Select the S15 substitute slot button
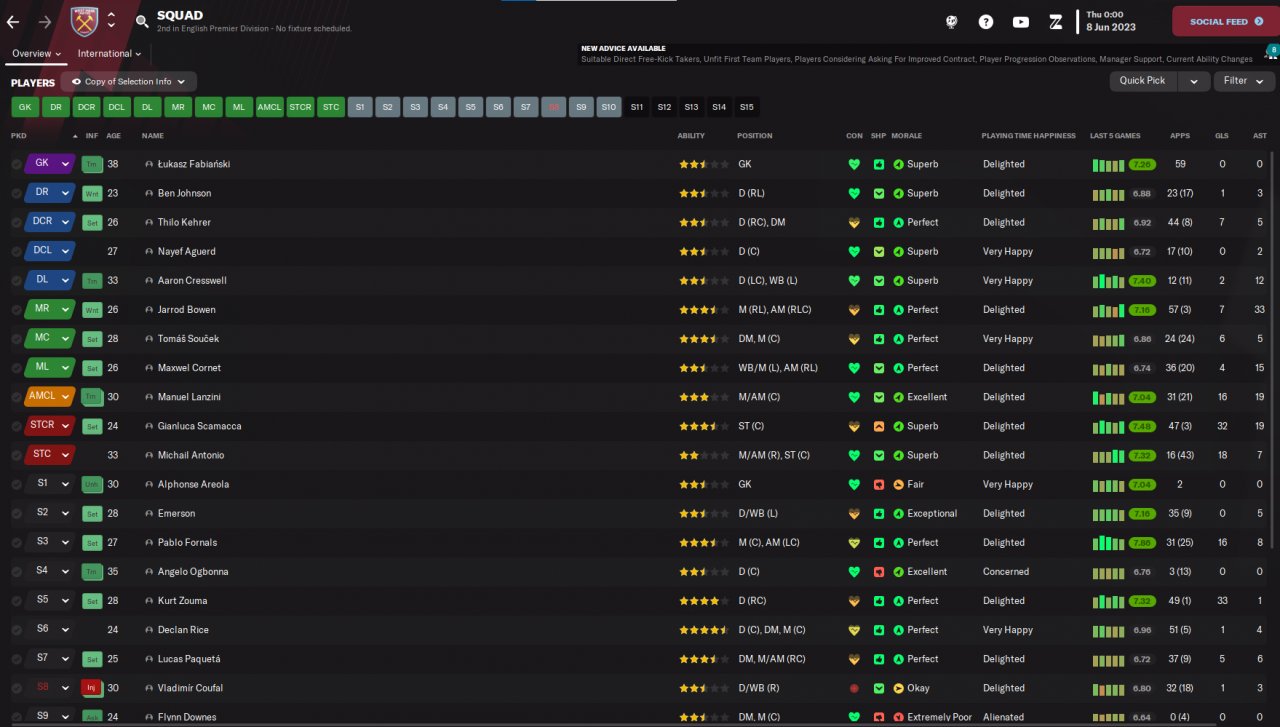The height and width of the screenshot is (727, 1280). point(746,107)
